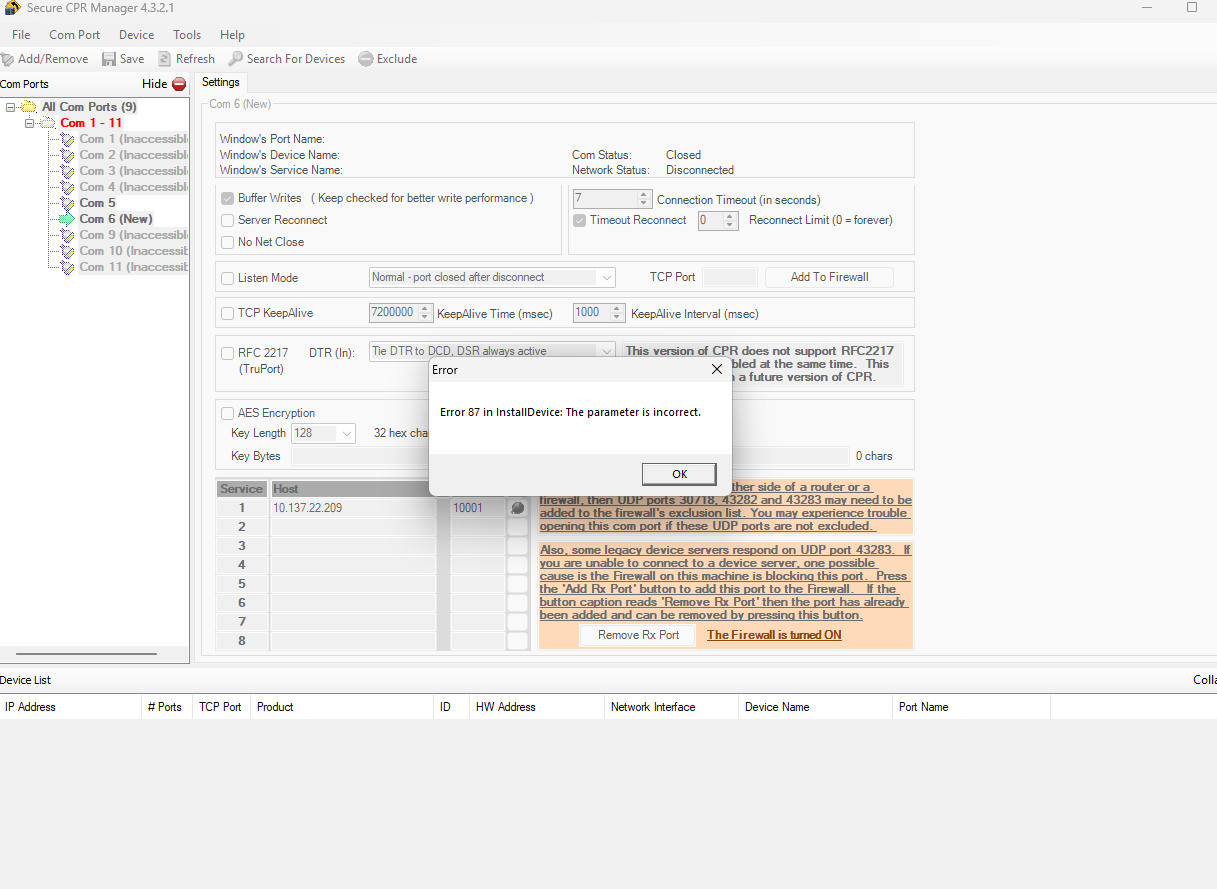
Task: Increase Connection Timeout with the up arrow
Action: tap(644, 193)
